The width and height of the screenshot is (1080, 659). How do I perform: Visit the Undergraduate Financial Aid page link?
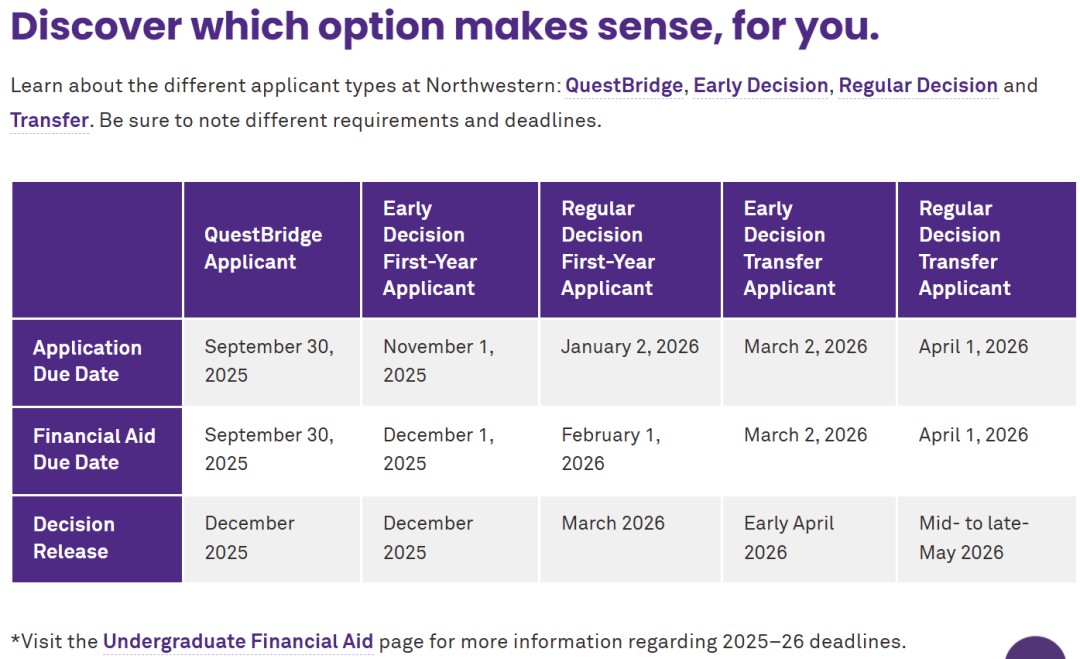coord(238,641)
